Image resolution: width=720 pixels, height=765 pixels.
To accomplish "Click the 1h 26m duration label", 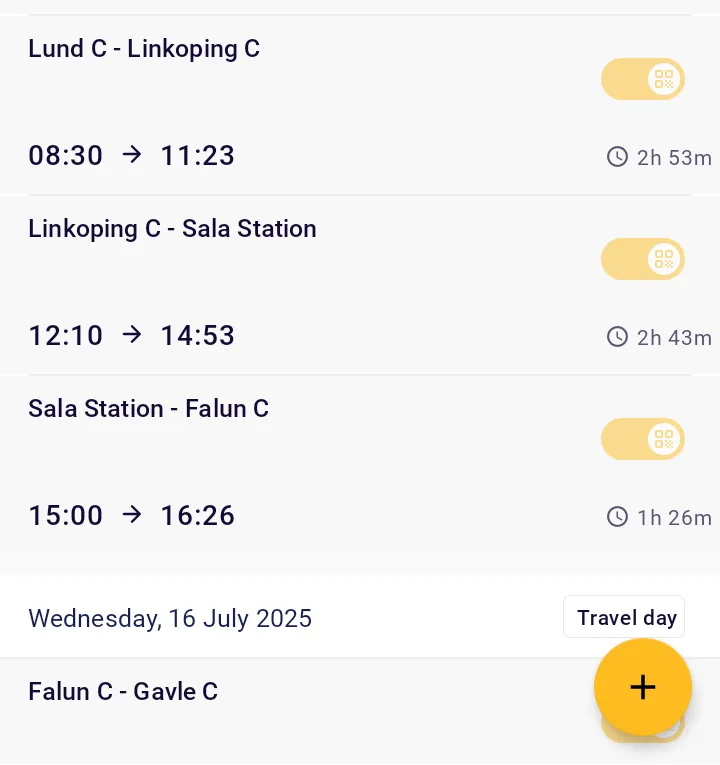I will point(674,517).
